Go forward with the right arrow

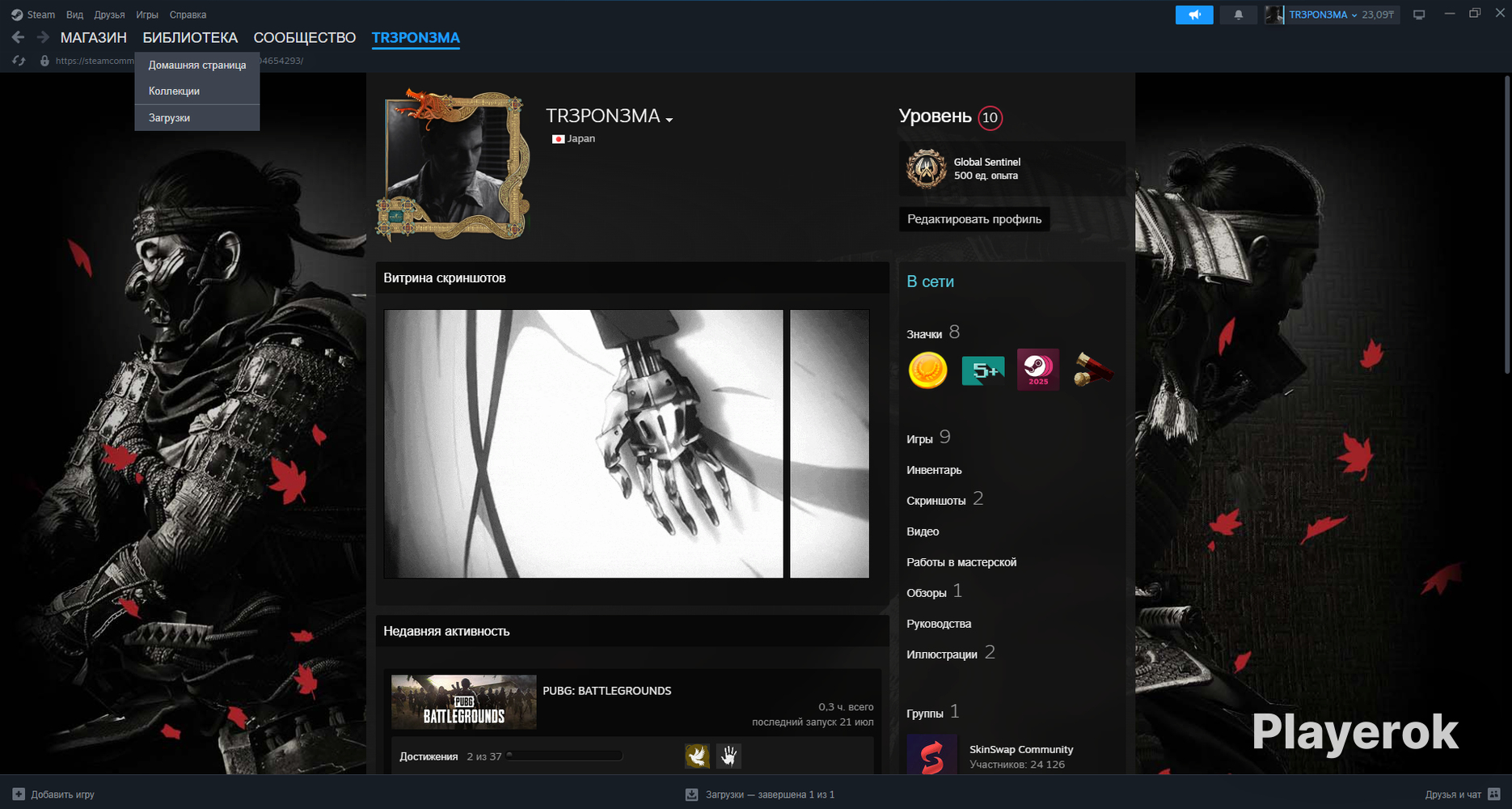pos(43,37)
